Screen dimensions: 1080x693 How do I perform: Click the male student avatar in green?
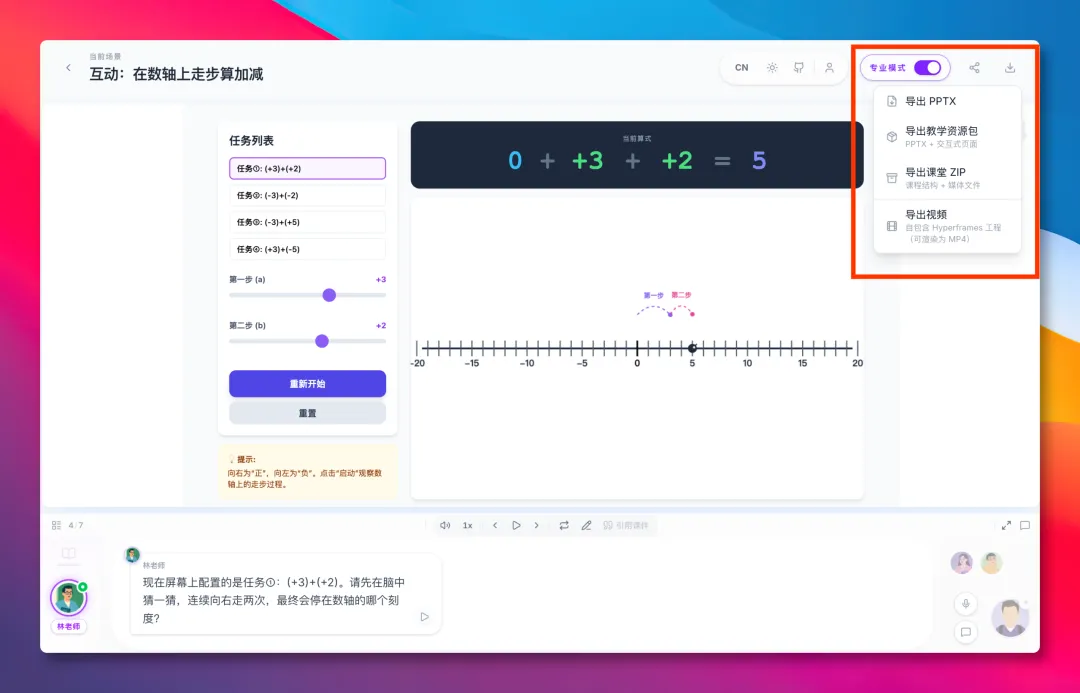pyautogui.click(x=991, y=563)
